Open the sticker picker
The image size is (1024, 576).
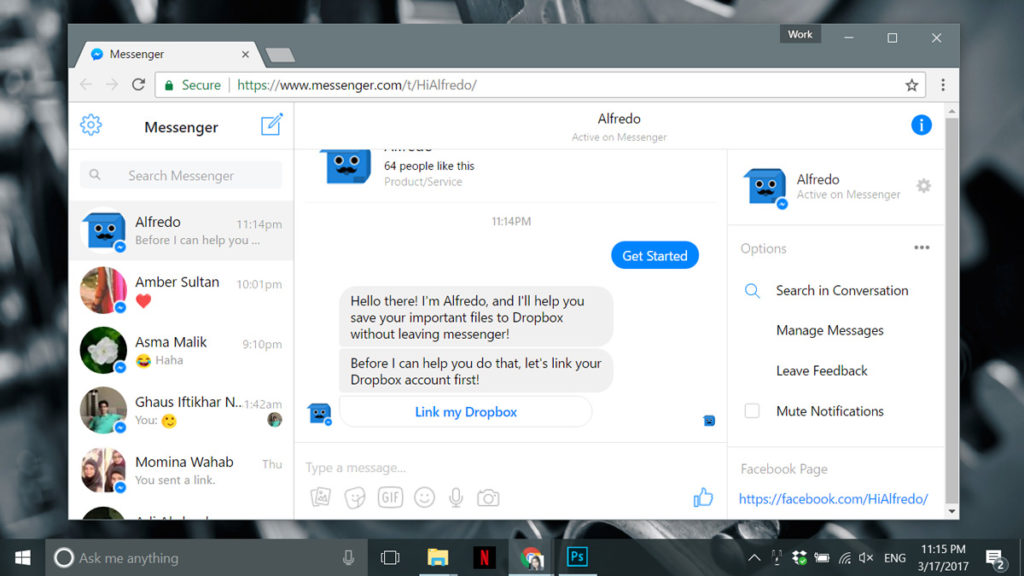pyautogui.click(x=355, y=498)
